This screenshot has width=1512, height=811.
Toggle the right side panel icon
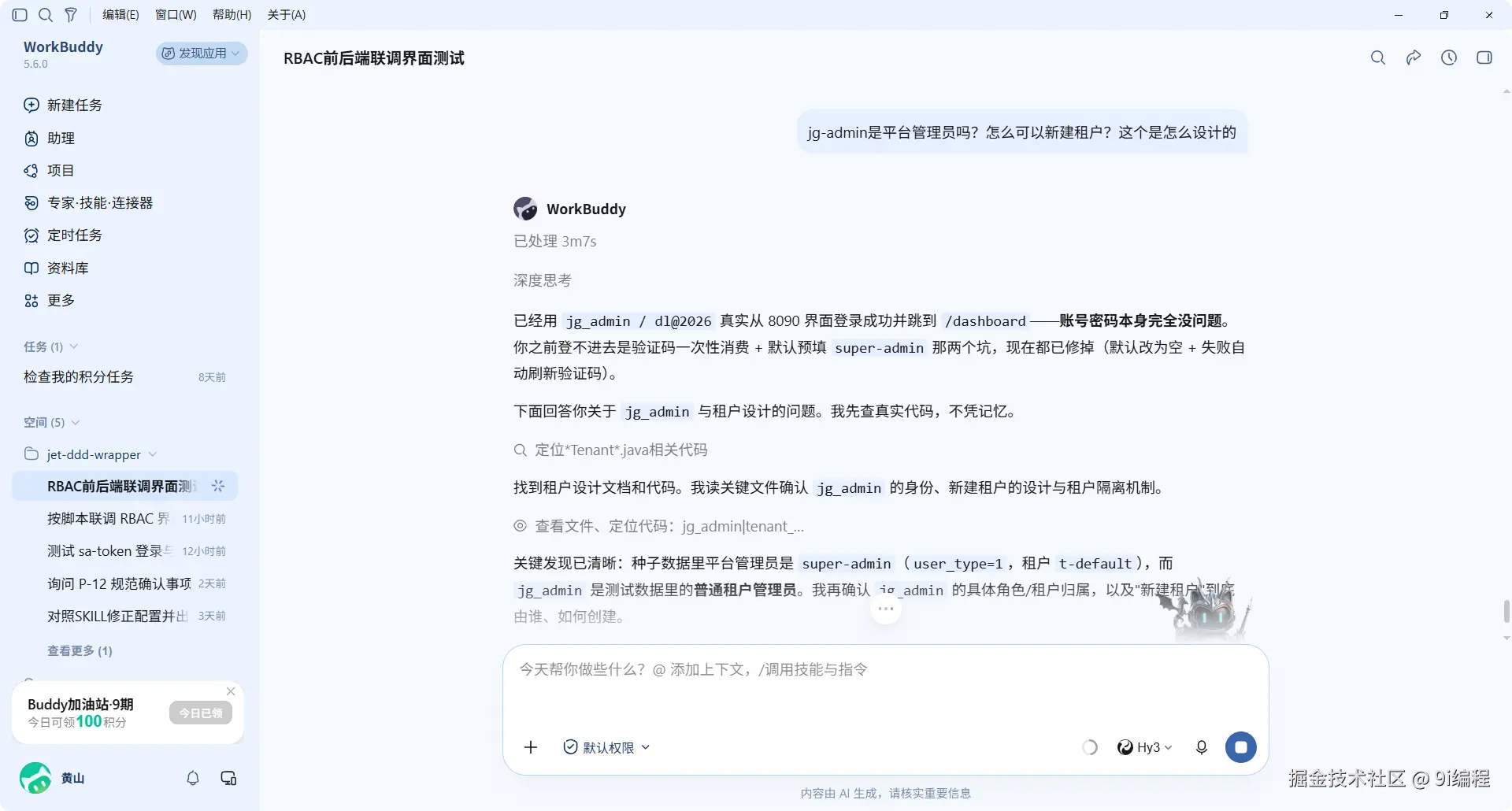(x=1484, y=57)
